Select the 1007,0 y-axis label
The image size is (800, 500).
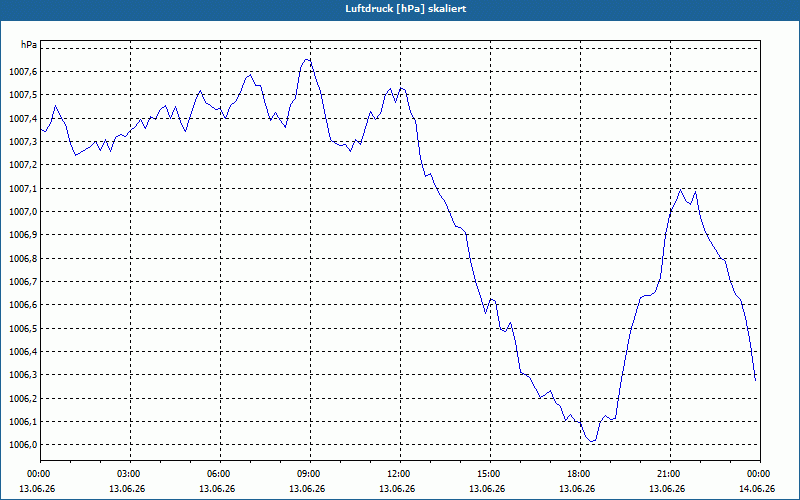pos(23,211)
